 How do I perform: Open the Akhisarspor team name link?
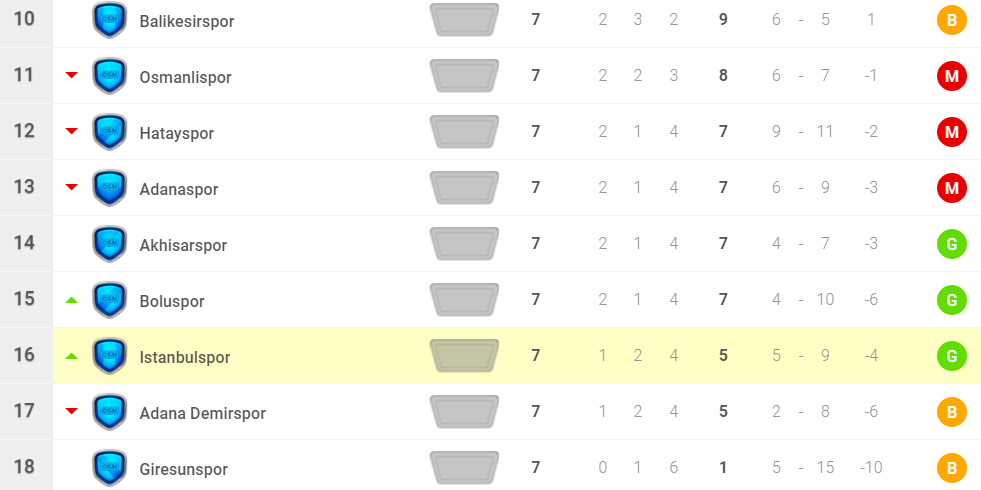(x=183, y=245)
